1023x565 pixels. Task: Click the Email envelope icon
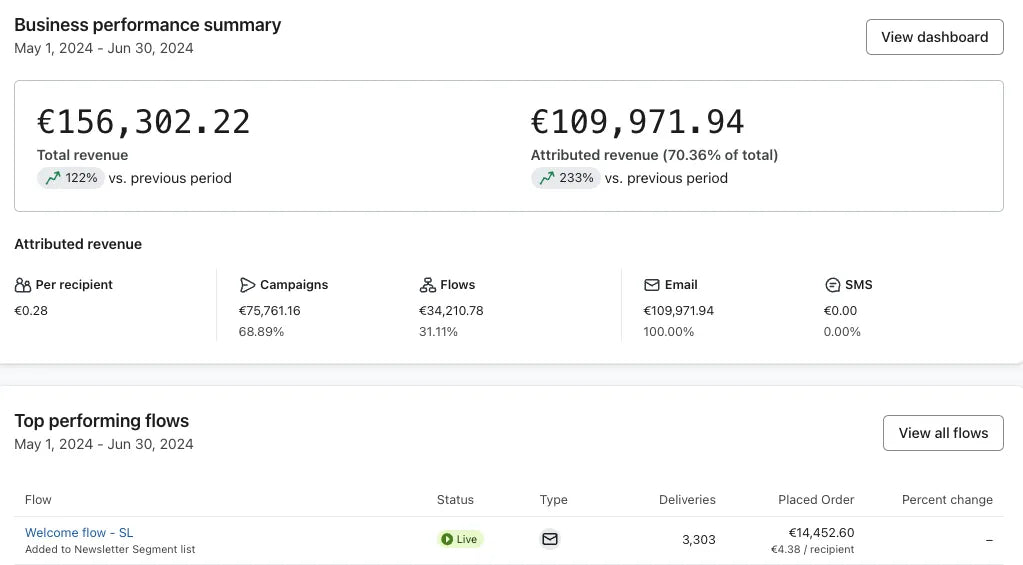point(652,285)
